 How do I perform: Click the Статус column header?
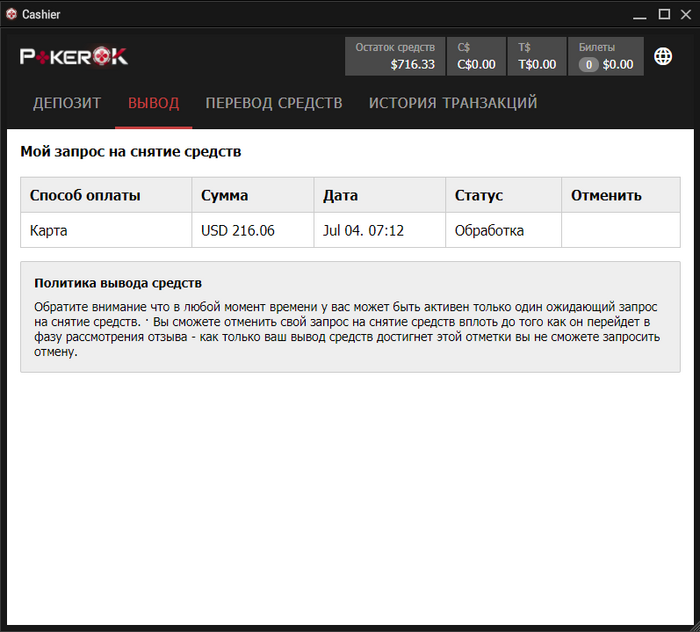[x=503, y=195]
